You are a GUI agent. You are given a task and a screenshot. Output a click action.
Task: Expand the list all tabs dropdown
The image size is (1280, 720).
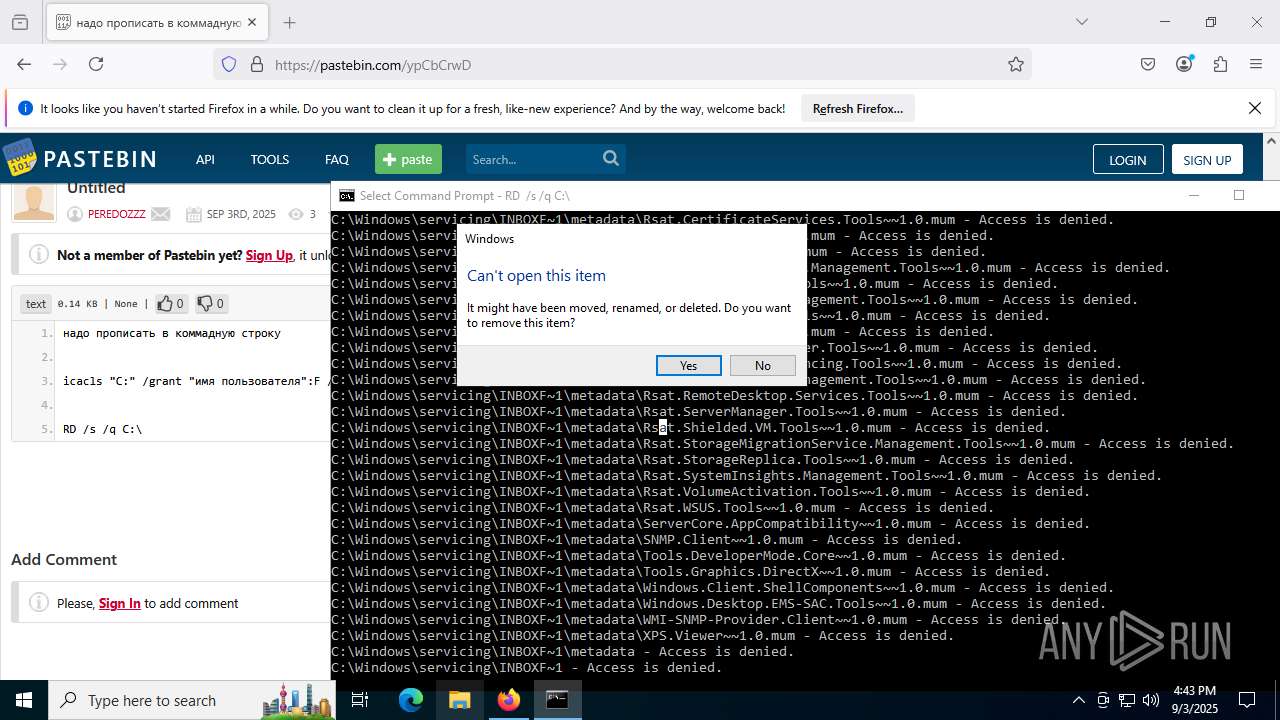(x=1081, y=22)
